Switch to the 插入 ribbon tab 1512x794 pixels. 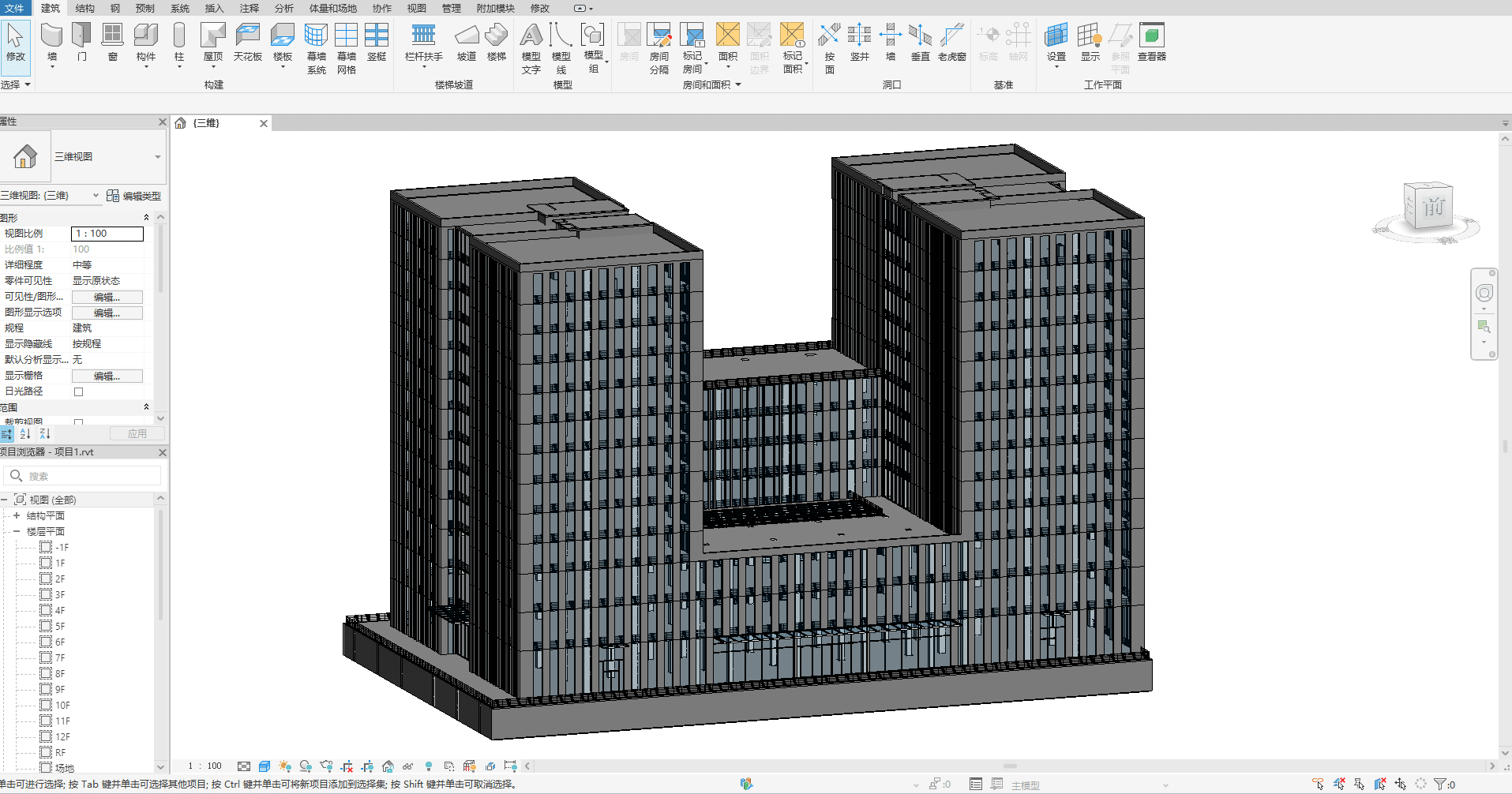213,9
